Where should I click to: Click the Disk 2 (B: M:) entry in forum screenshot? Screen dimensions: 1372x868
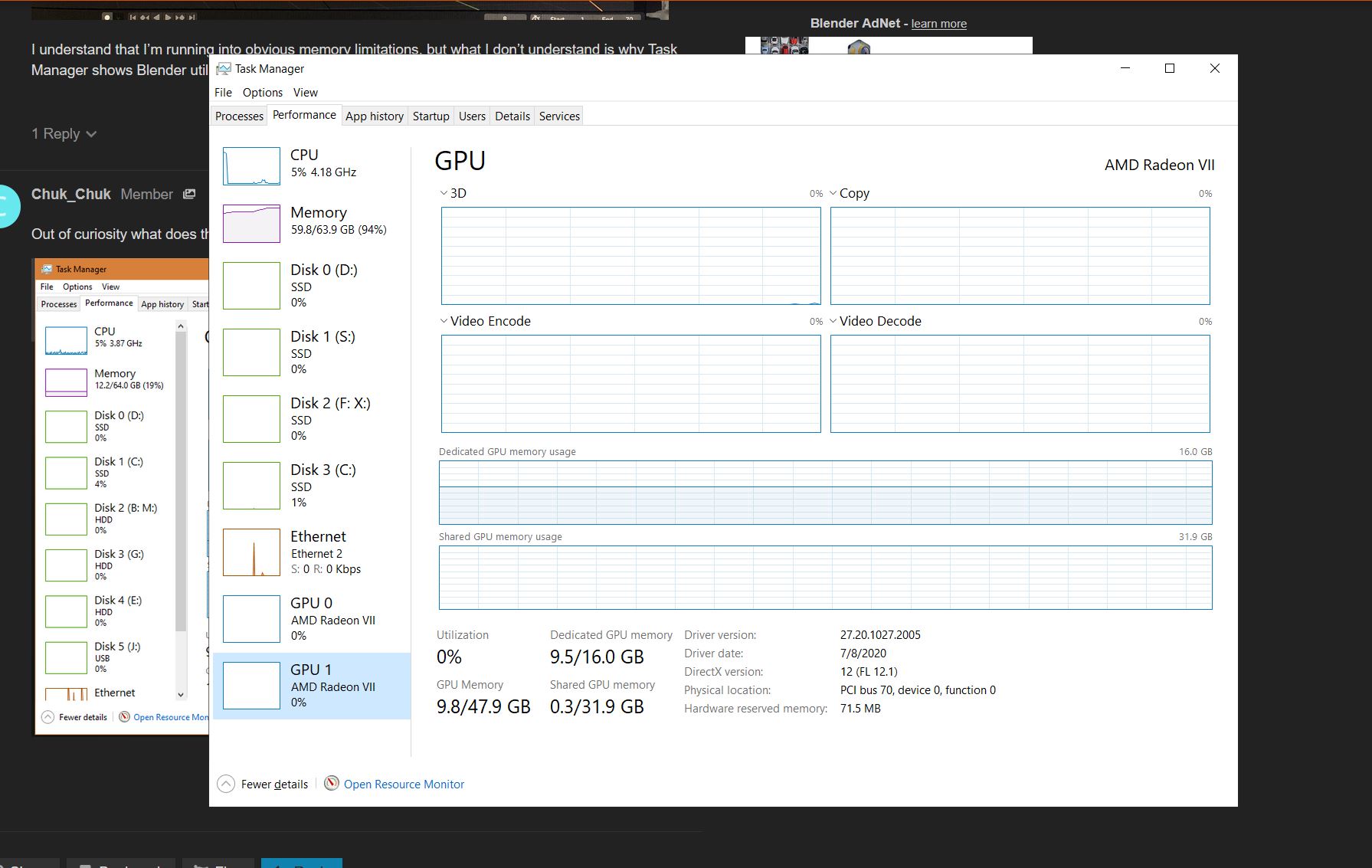tap(110, 518)
